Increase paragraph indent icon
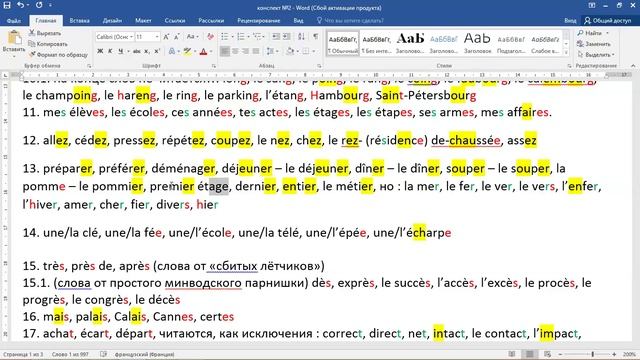This screenshot has height=360, width=640. [287, 37]
